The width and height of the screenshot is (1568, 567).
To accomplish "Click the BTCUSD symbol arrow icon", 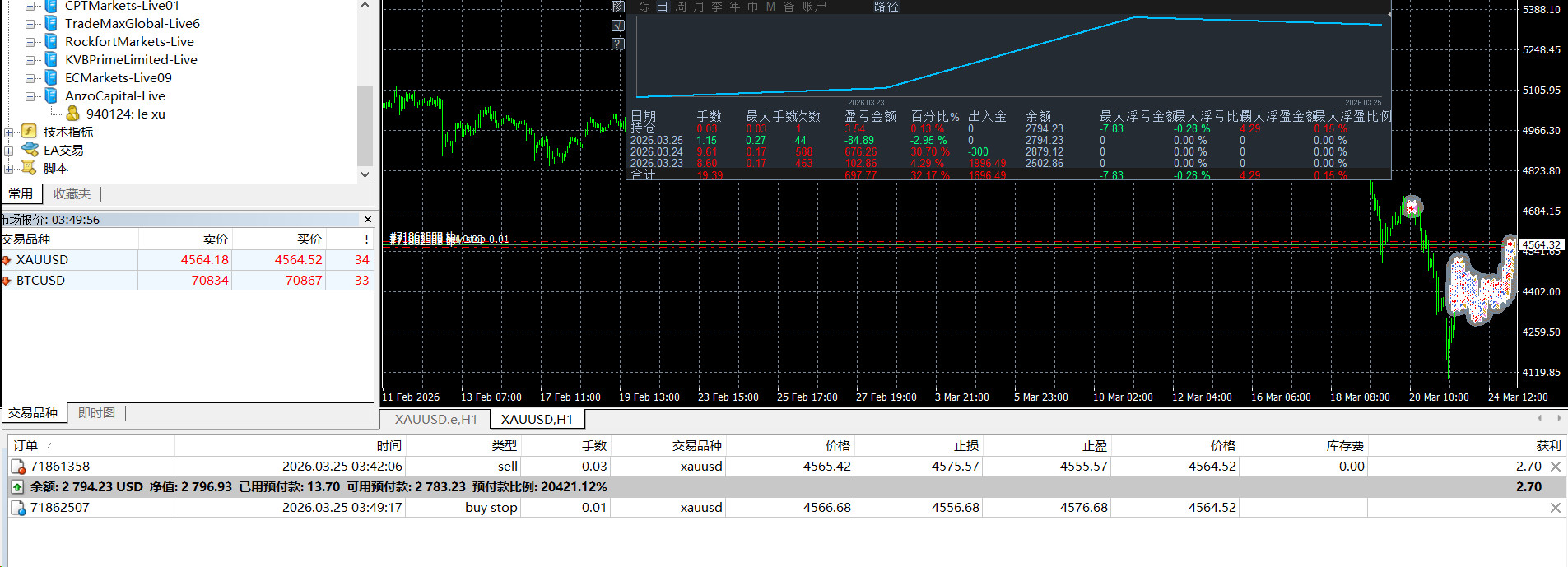I will (7, 281).
